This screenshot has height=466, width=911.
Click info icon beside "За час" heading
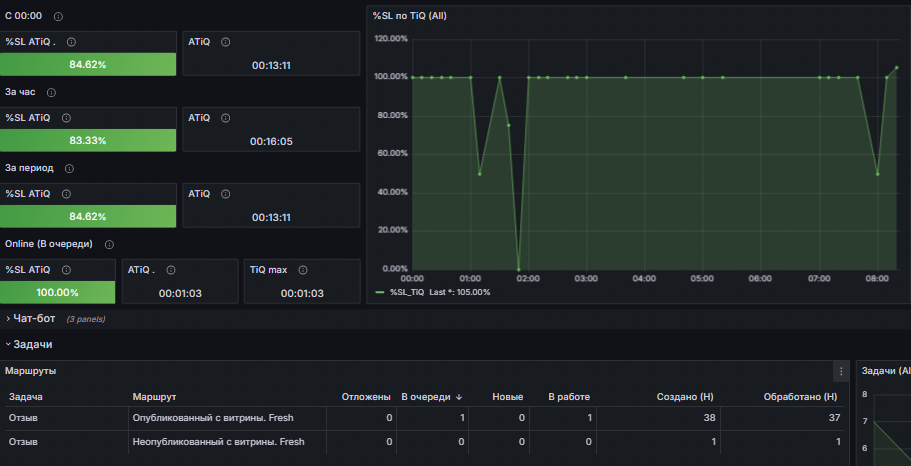51,93
